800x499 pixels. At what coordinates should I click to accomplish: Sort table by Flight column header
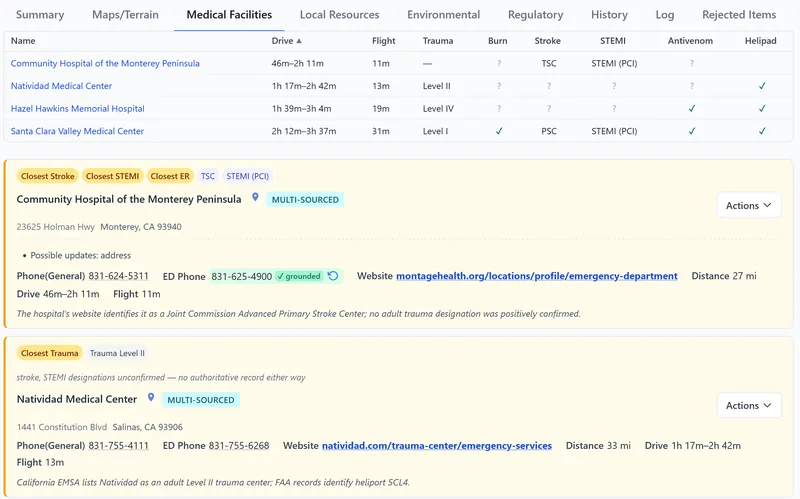[x=384, y=41]
